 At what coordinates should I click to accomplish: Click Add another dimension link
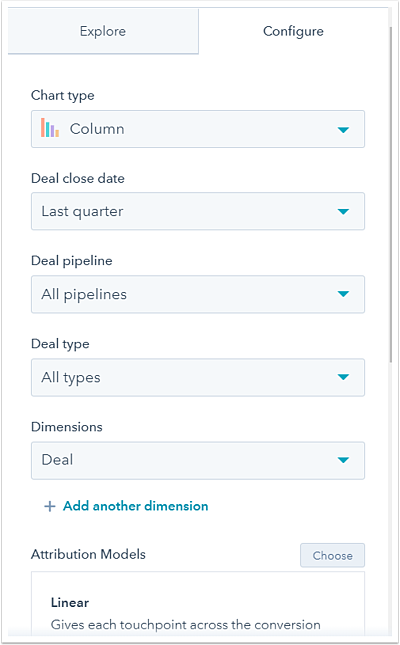[135, 506]
